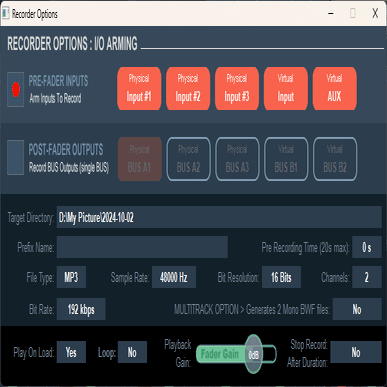
Task: Change the Channels value 2
Action: [x=367, y=277]
